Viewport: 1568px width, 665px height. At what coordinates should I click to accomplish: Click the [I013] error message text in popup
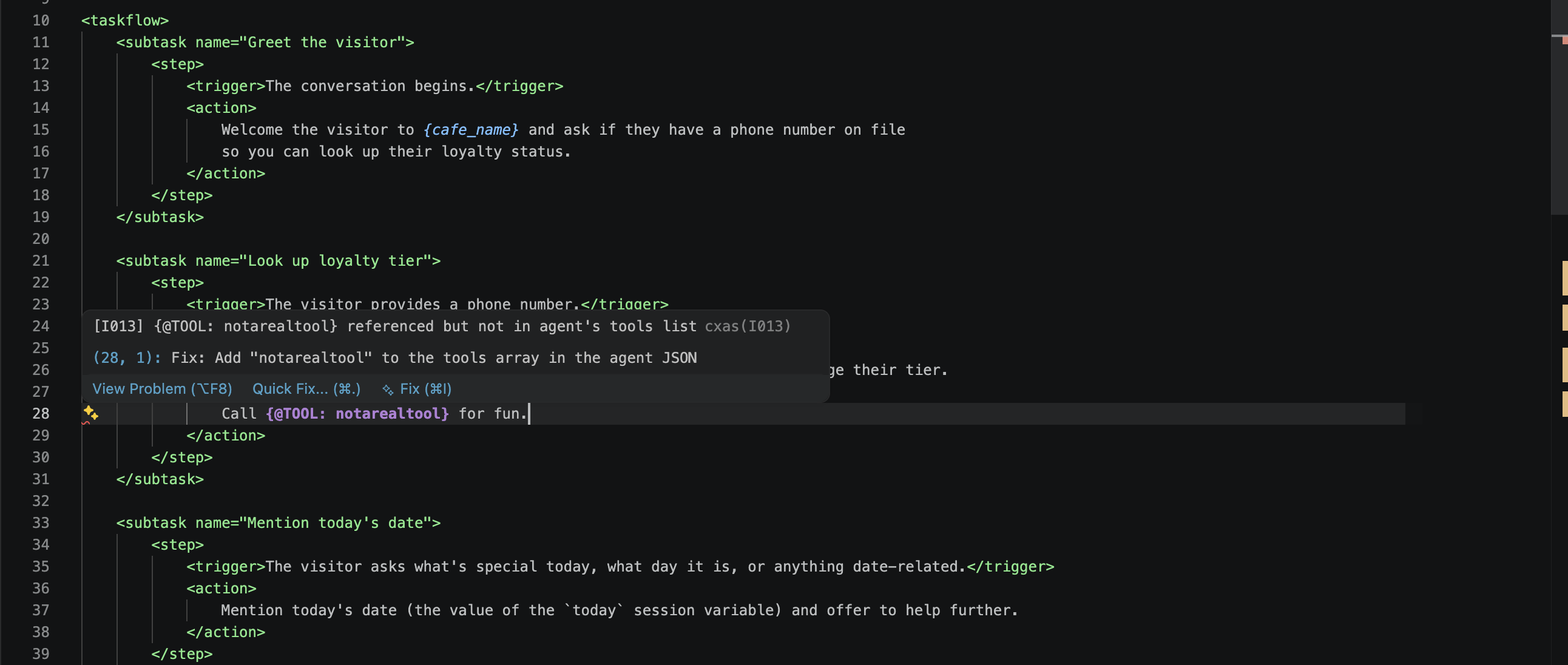395,326
